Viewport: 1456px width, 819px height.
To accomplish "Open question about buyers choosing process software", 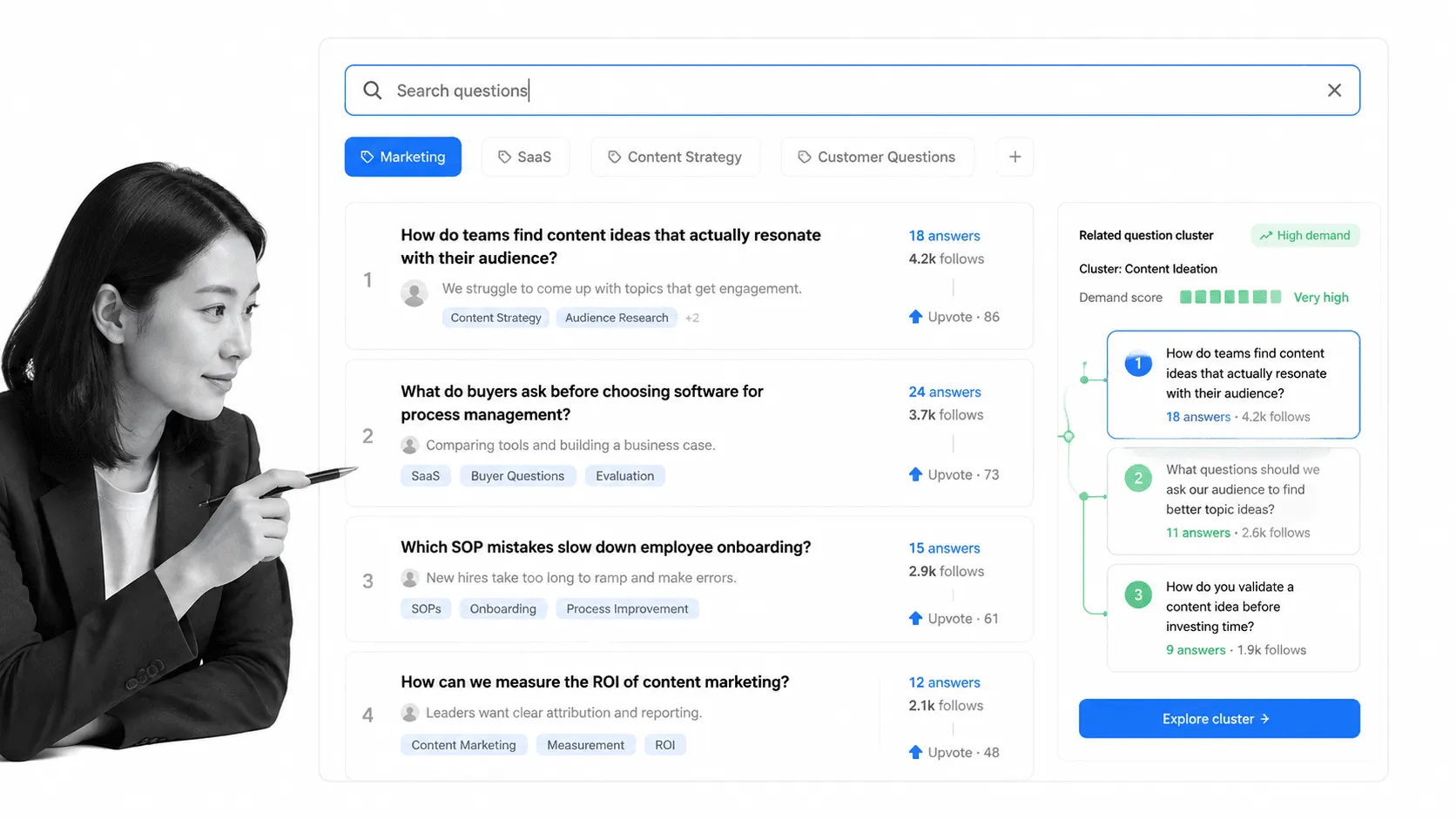I will [x=582, y=403].
